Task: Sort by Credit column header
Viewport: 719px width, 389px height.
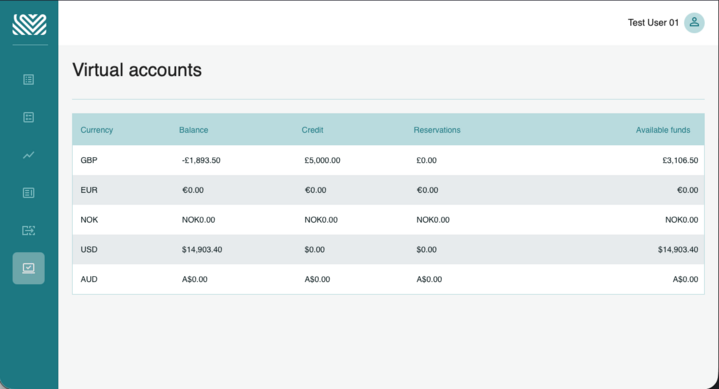Action: [312, 130]
